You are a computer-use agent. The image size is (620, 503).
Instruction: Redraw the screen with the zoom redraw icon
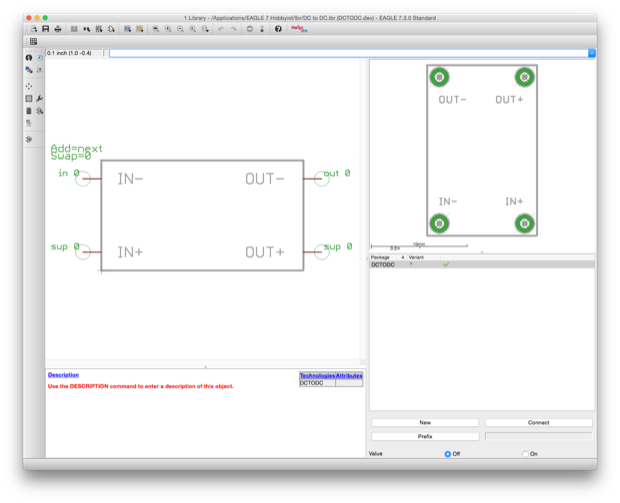[x=193, y=29]
